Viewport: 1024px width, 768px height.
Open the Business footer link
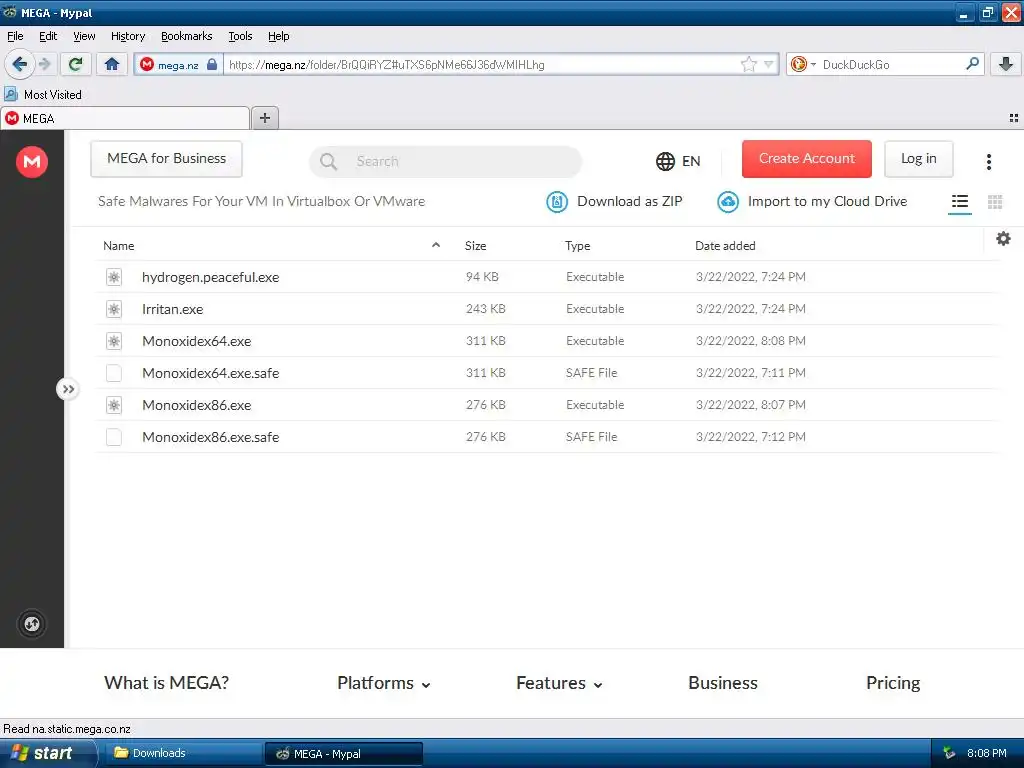pyautogui.click(x=723, y=683)
